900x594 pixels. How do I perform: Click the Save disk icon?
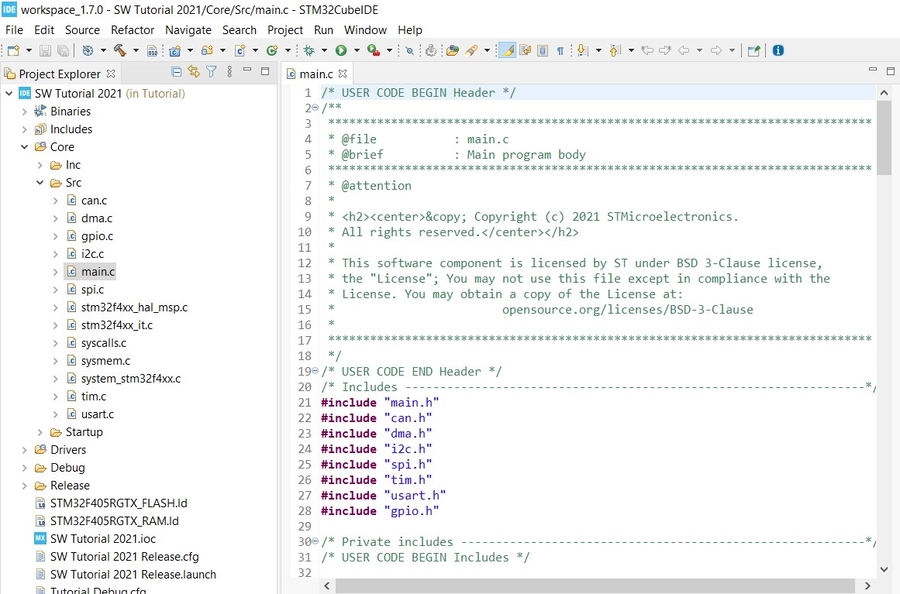pyautogui.click(x=43, y=50)
